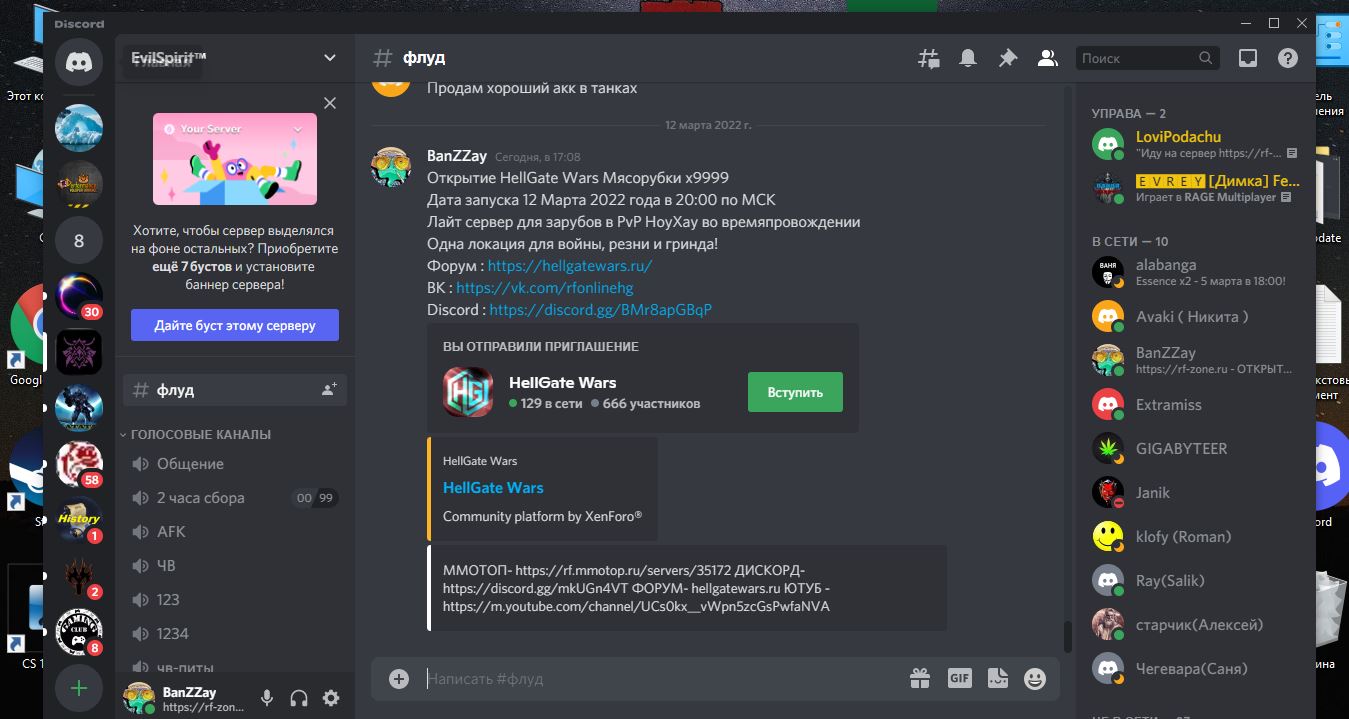Invite people icon next to флуд channel
1349x719 pixels.
329,390
